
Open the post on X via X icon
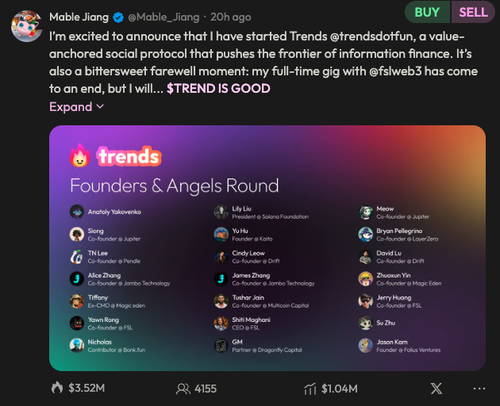tap(436, 389)
